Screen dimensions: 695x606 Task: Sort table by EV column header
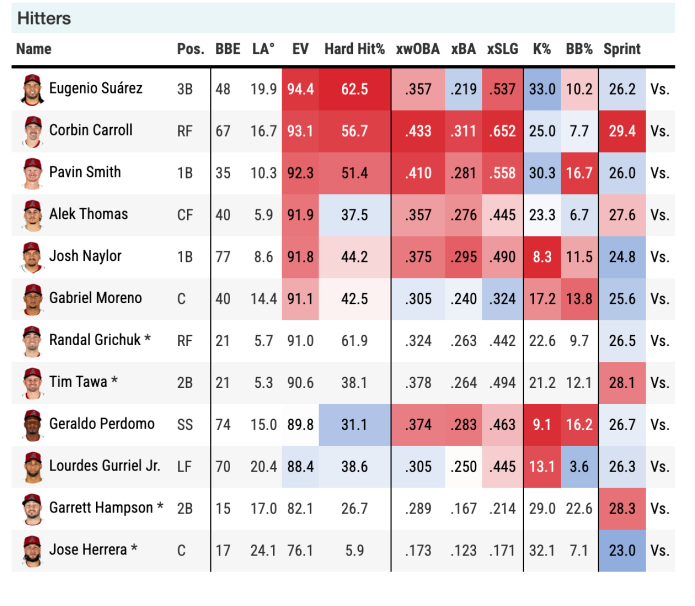pyautogui.click(x=300, y=49)
